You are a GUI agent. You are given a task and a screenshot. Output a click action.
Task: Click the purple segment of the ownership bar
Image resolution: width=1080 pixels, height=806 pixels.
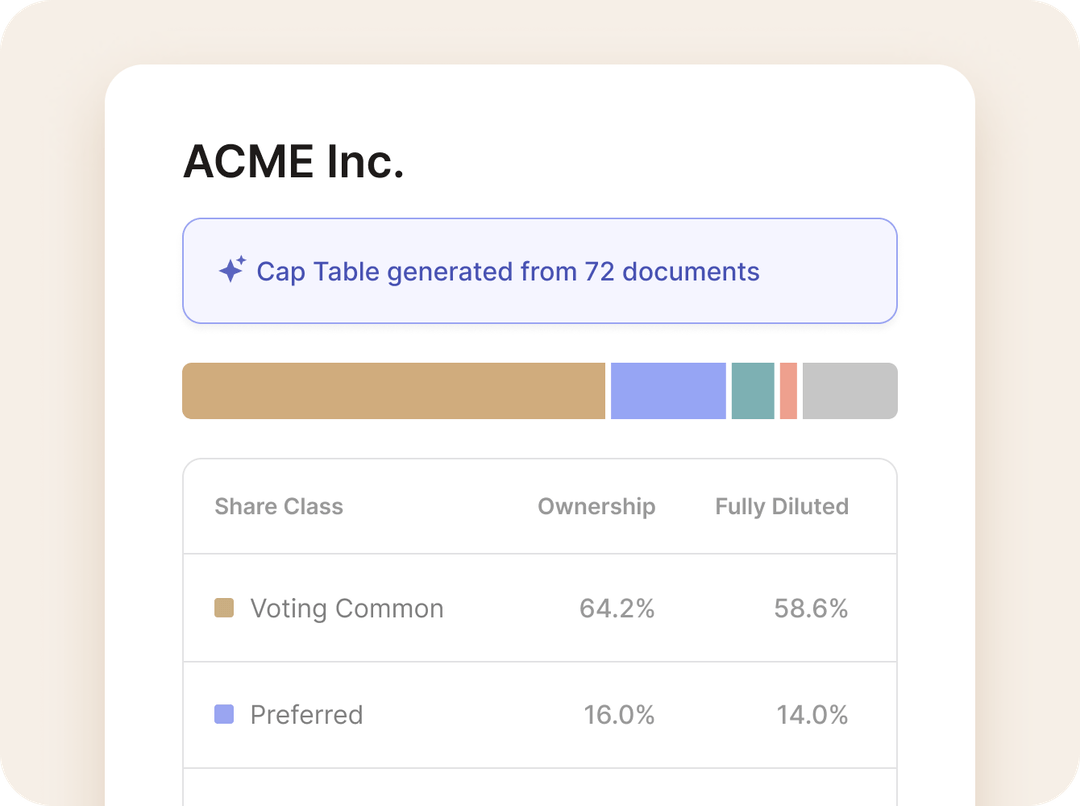tap(668, 390)
